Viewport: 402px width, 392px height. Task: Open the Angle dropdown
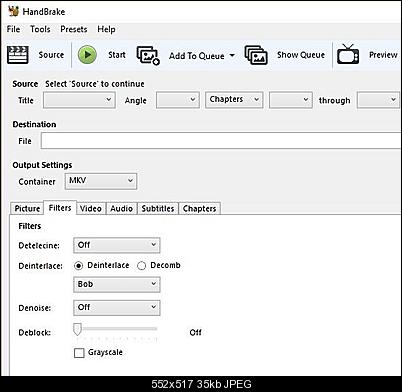pyautogui.click(x=178, y=100)
